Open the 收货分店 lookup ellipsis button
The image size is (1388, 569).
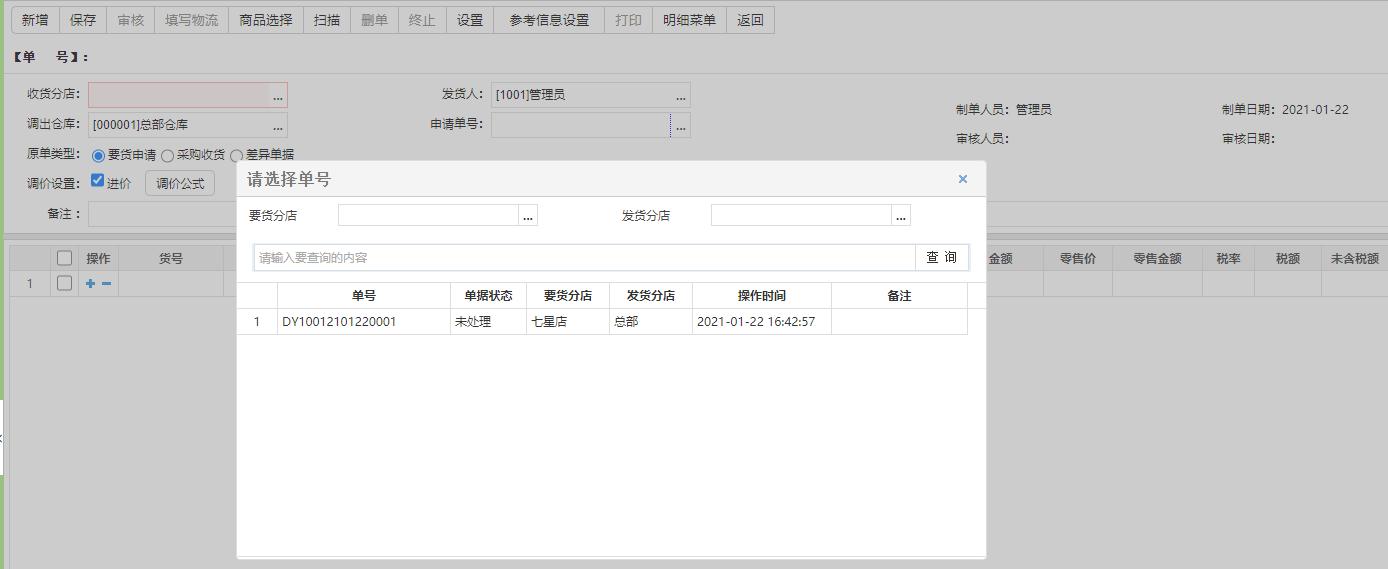278,95
